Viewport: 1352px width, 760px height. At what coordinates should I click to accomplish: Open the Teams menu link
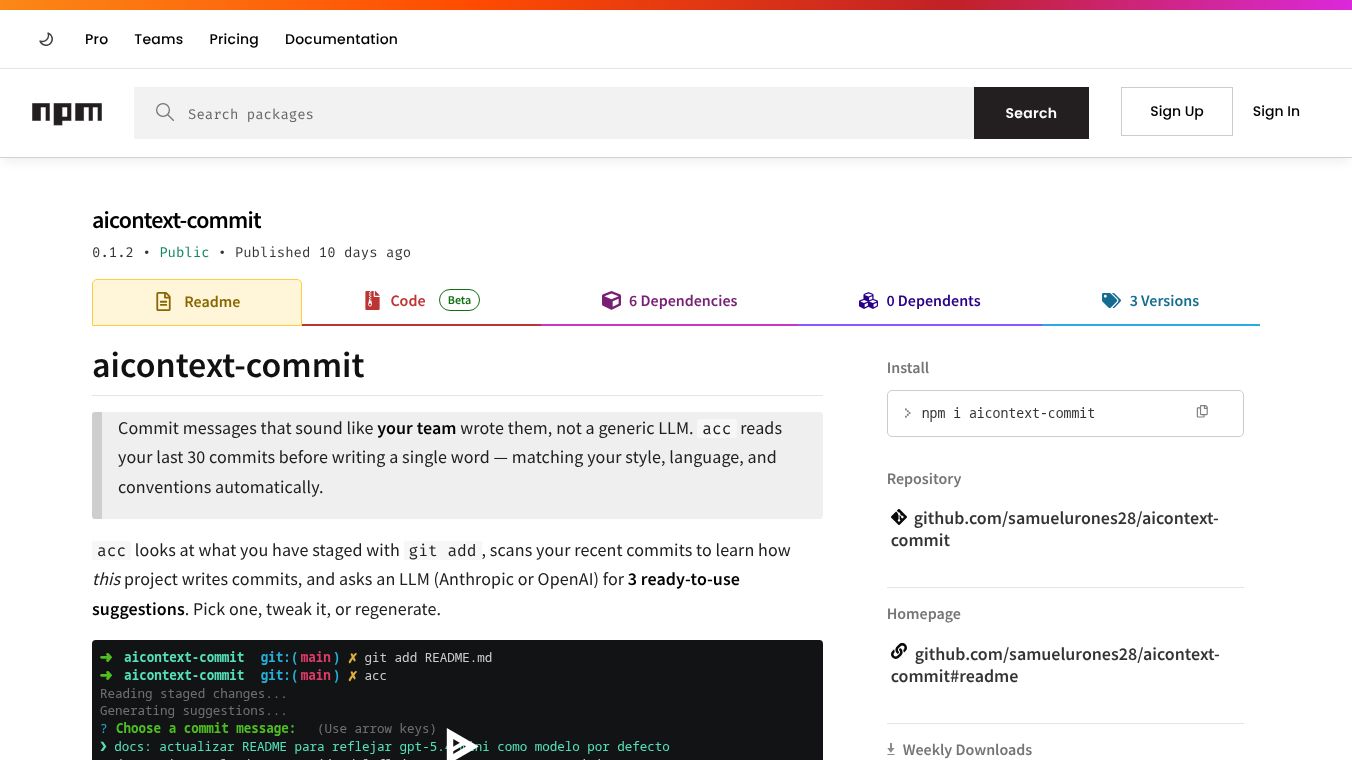coord(158,39)
